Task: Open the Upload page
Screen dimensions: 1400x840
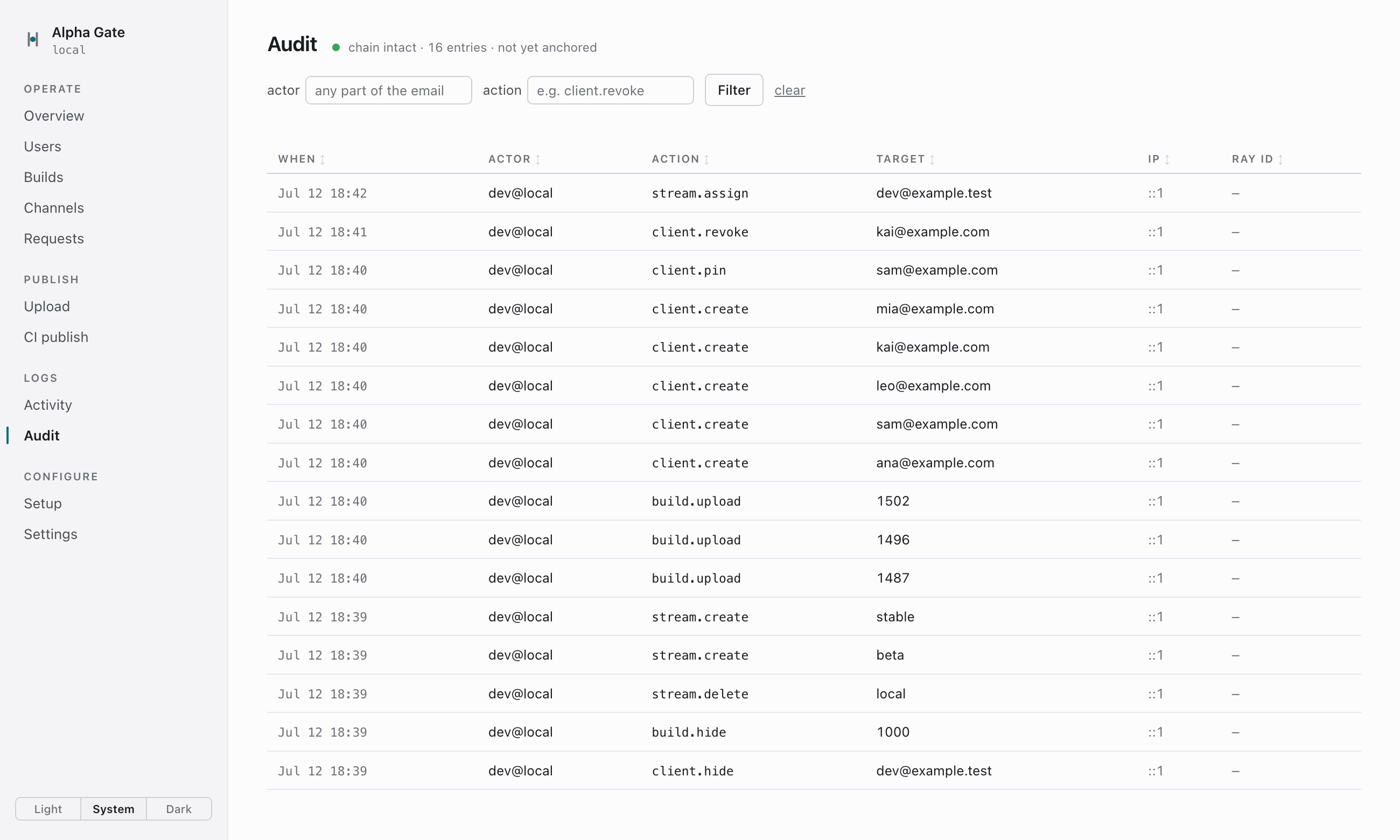Action: pos(47,306)
